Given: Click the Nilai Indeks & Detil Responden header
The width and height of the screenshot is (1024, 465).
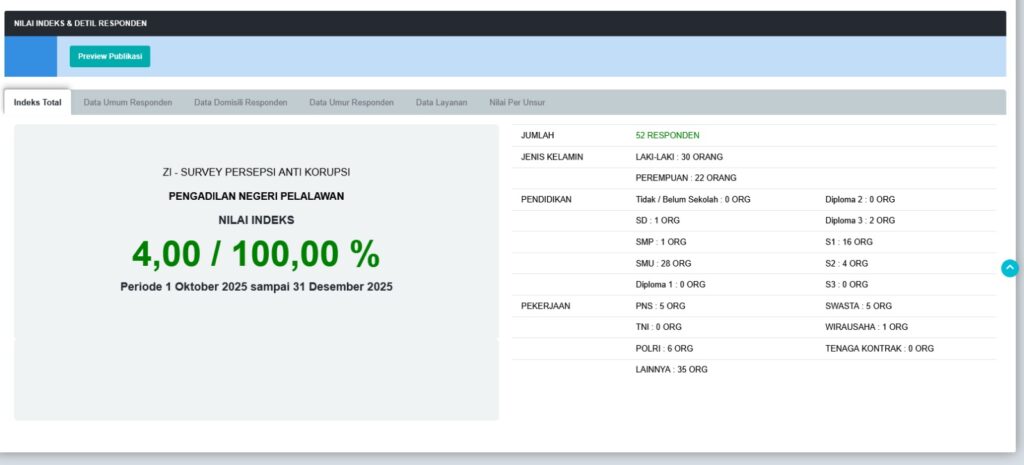Looking at the screenshot, I should (81, 23).
